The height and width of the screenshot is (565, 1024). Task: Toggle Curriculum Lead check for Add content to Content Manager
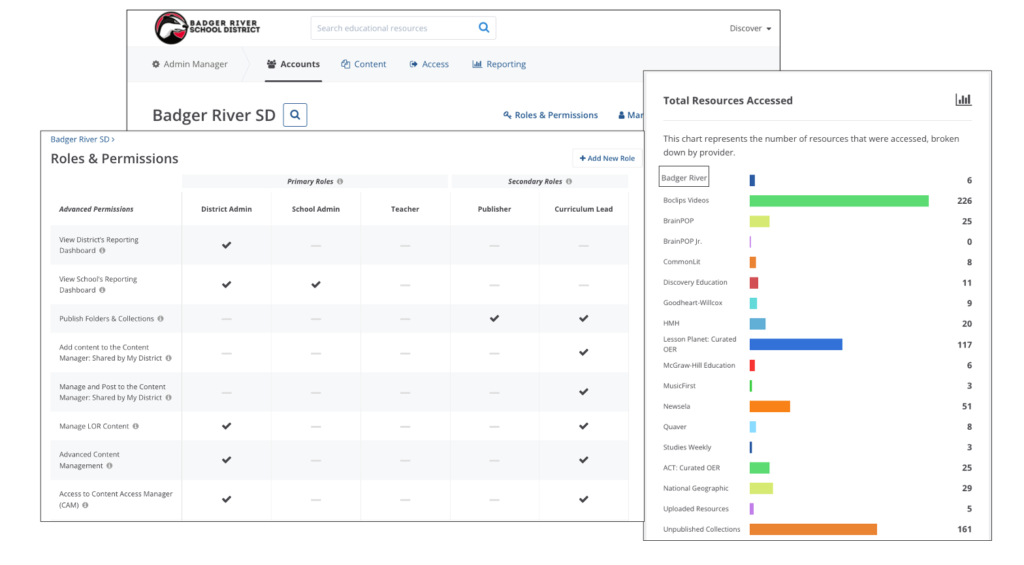pos(584,353)
